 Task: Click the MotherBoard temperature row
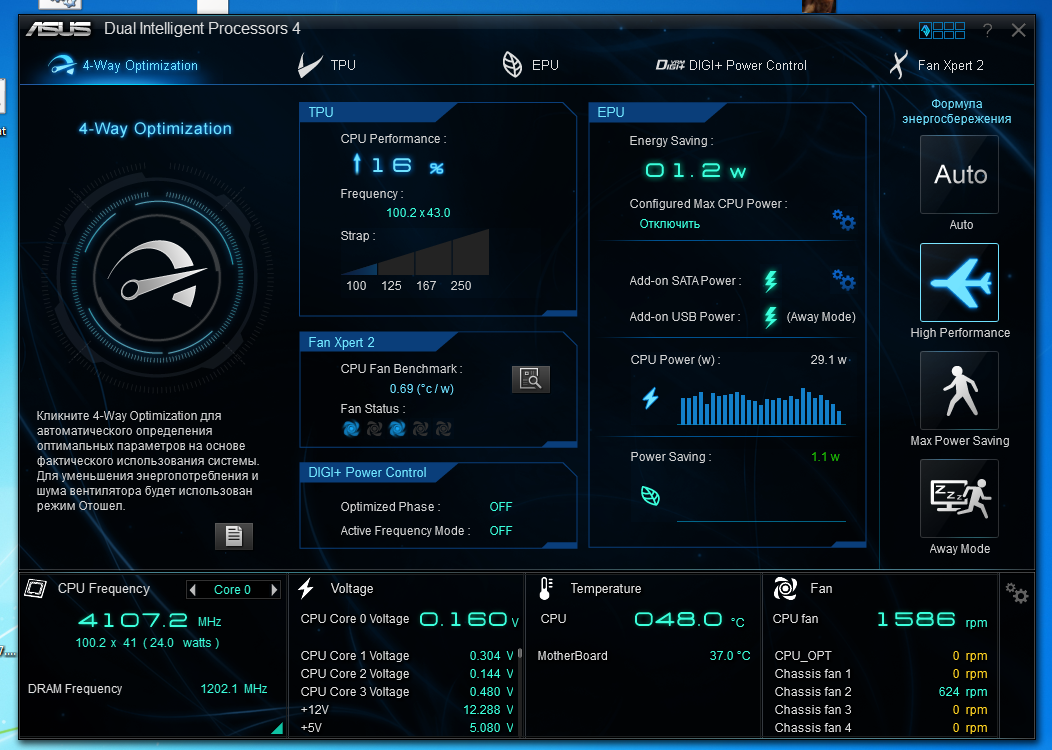click(x=643, y=655)
